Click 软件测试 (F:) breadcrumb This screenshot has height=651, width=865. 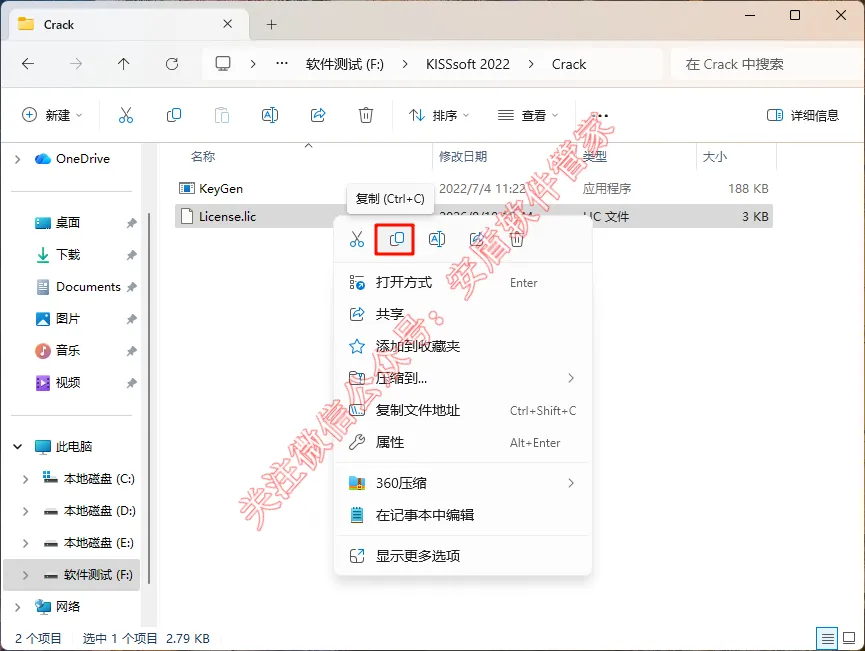(x=345, y=64)
